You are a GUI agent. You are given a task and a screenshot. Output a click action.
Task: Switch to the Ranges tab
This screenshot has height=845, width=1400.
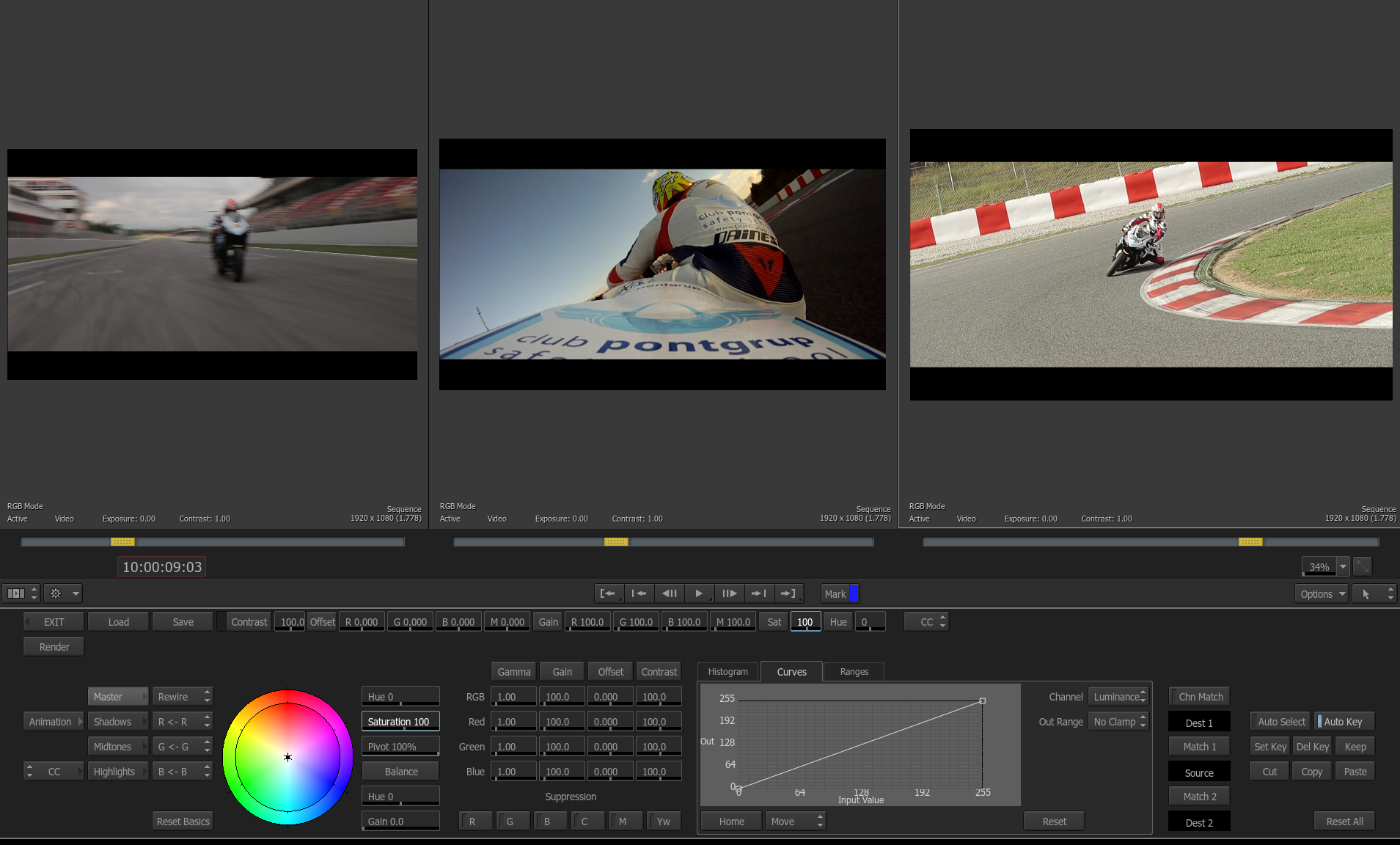(x=854, y=672)
